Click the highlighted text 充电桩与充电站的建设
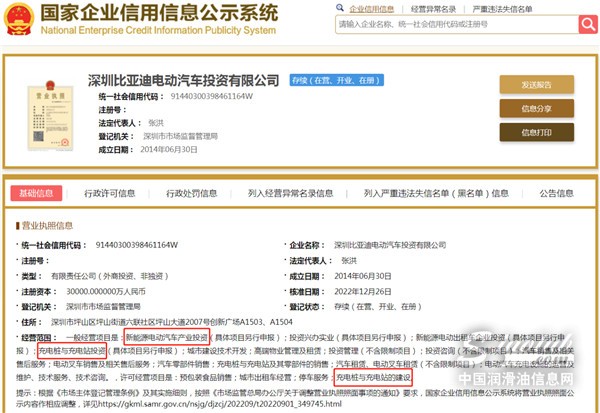600x413 pixels. click(373, 378)
